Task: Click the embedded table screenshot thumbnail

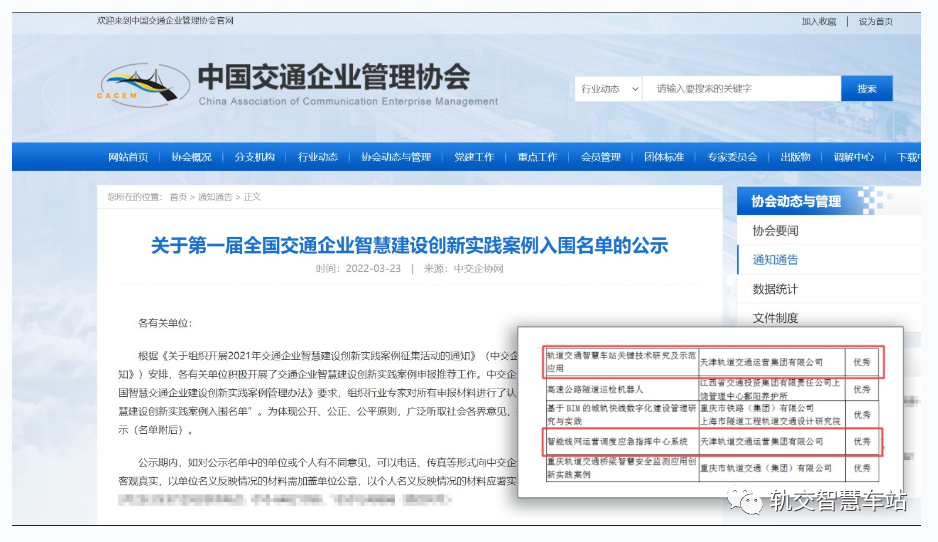Action: [x=711, y=412]
